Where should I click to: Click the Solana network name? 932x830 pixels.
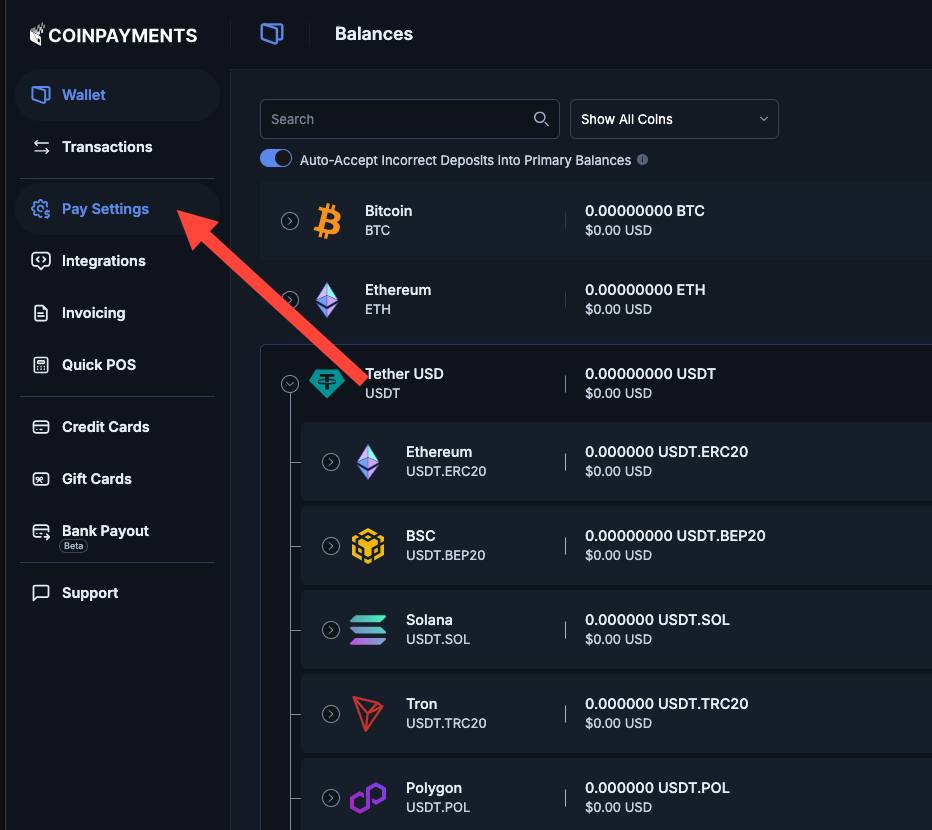(429, 620)
